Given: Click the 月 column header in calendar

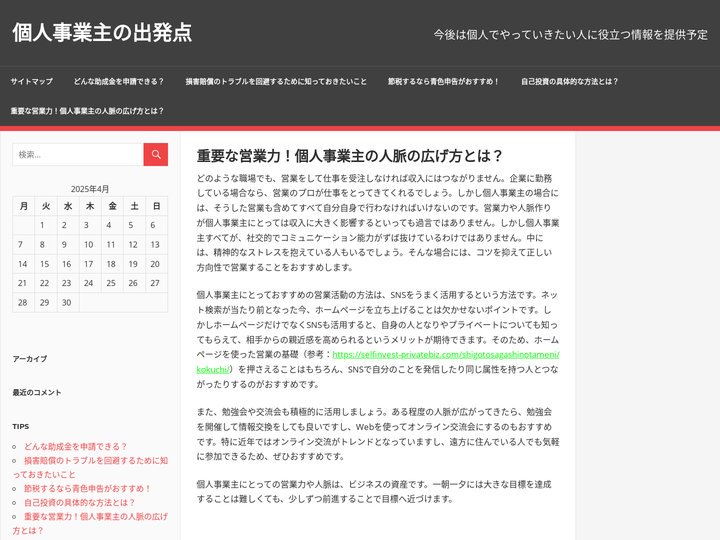Looking at the screenshot, I should click(23, 206).
